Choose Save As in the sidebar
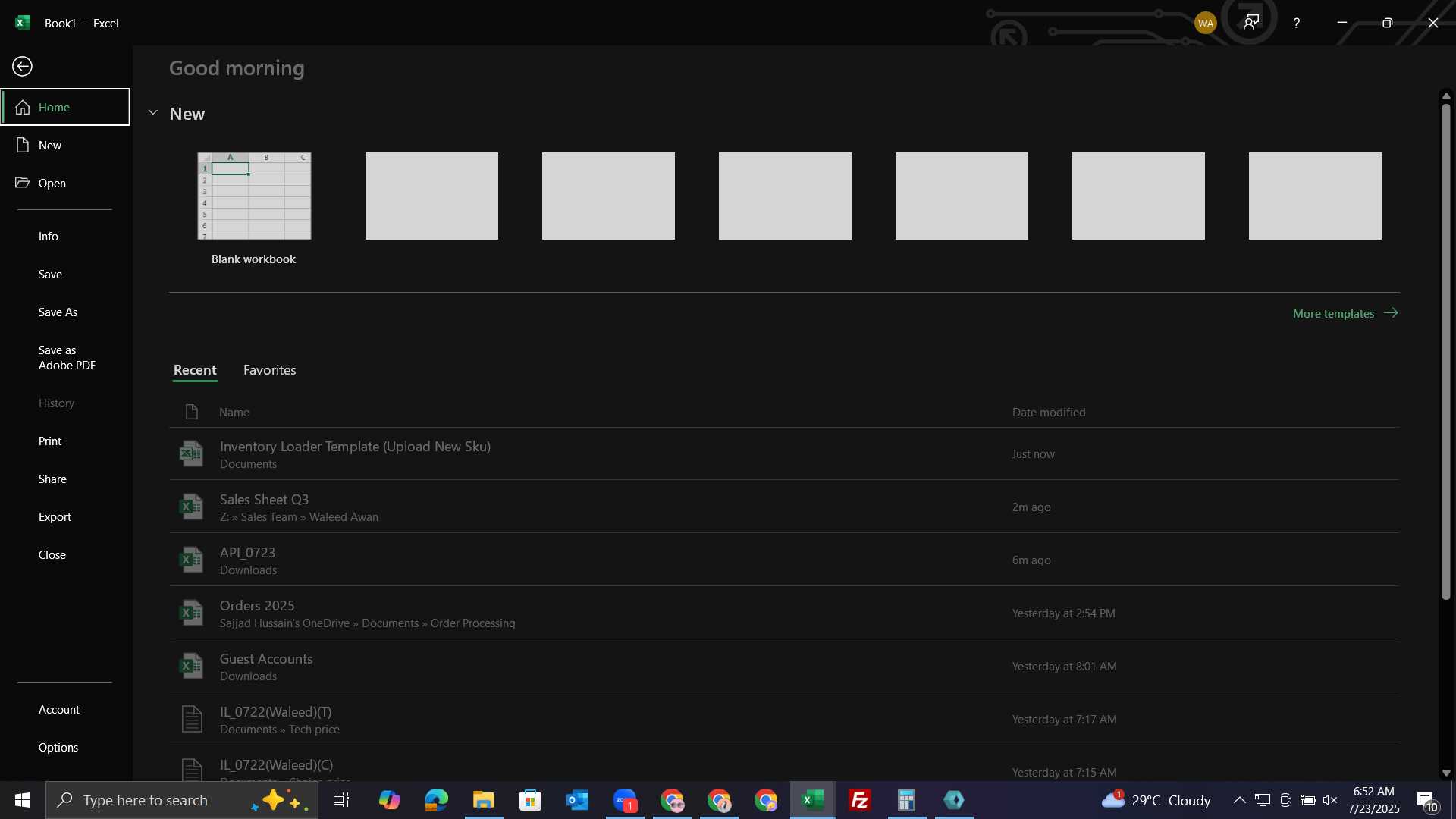This screenshot has height=819, width=1456. click(65, 312)
